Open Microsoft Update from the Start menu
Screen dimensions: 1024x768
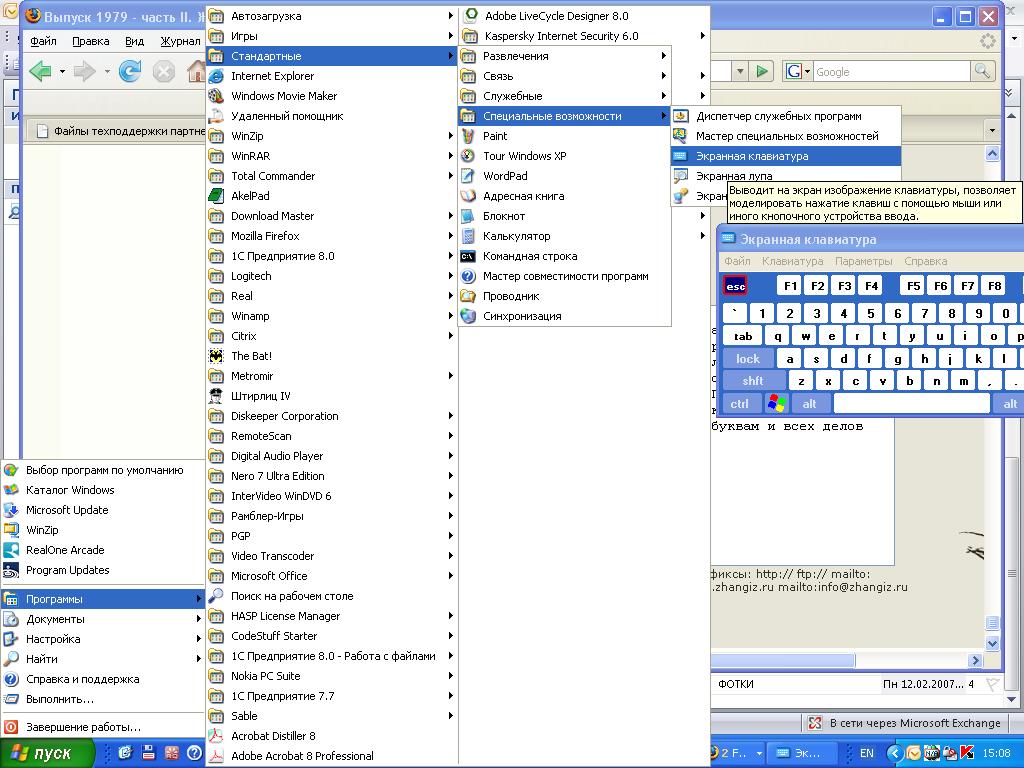click(103, 510)
